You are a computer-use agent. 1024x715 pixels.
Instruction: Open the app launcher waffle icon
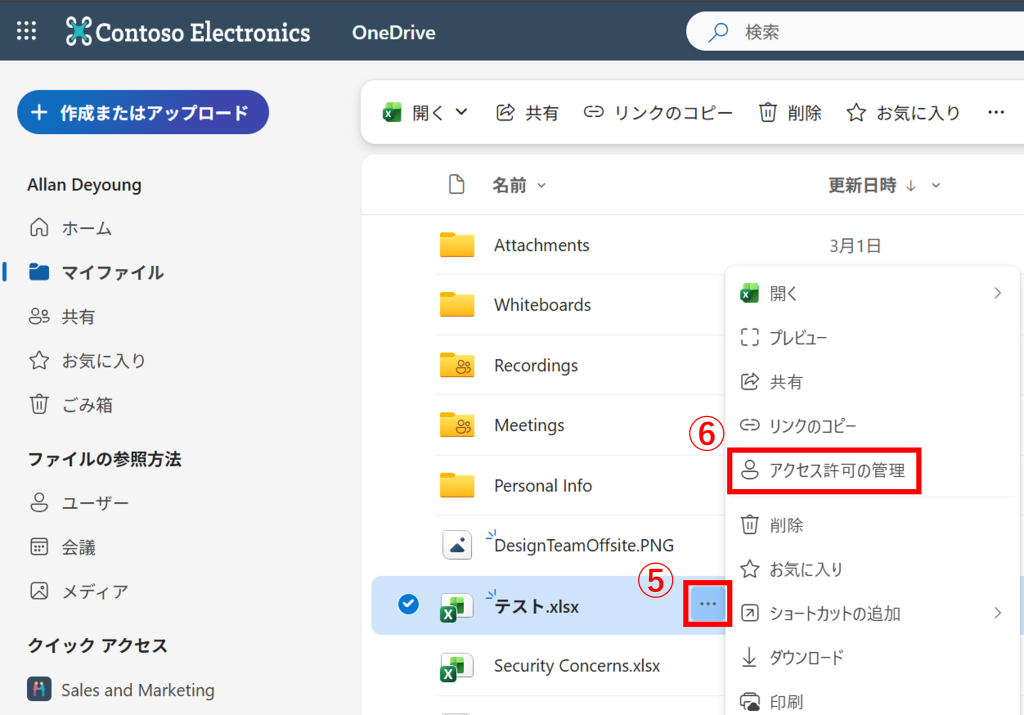[27, 31]
